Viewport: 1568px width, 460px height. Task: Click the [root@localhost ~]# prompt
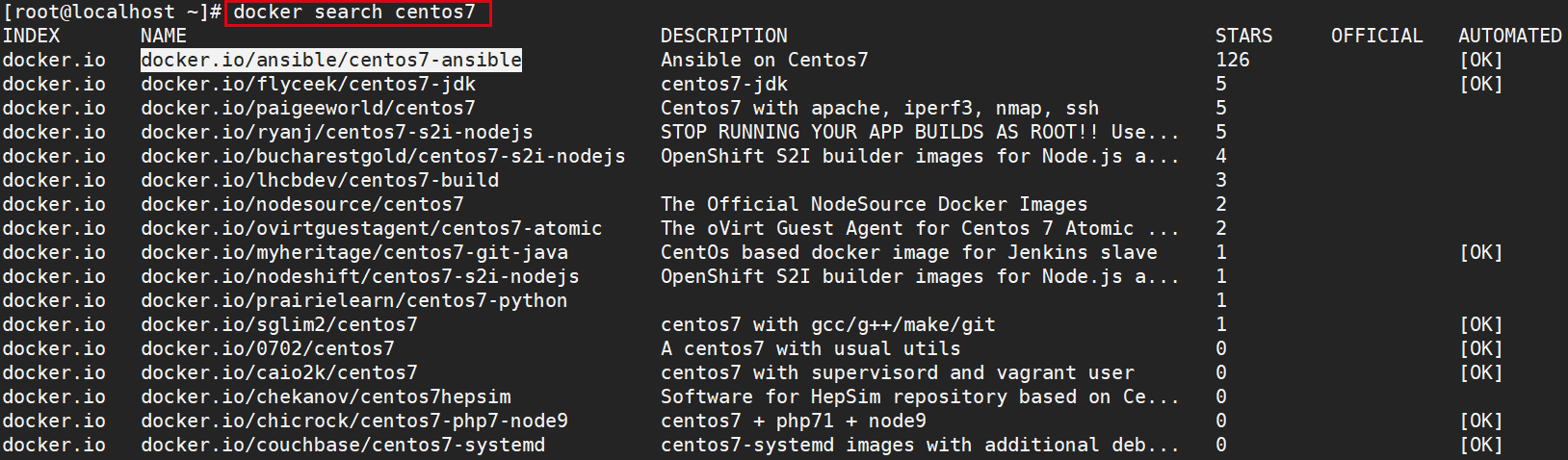point(112,13)
